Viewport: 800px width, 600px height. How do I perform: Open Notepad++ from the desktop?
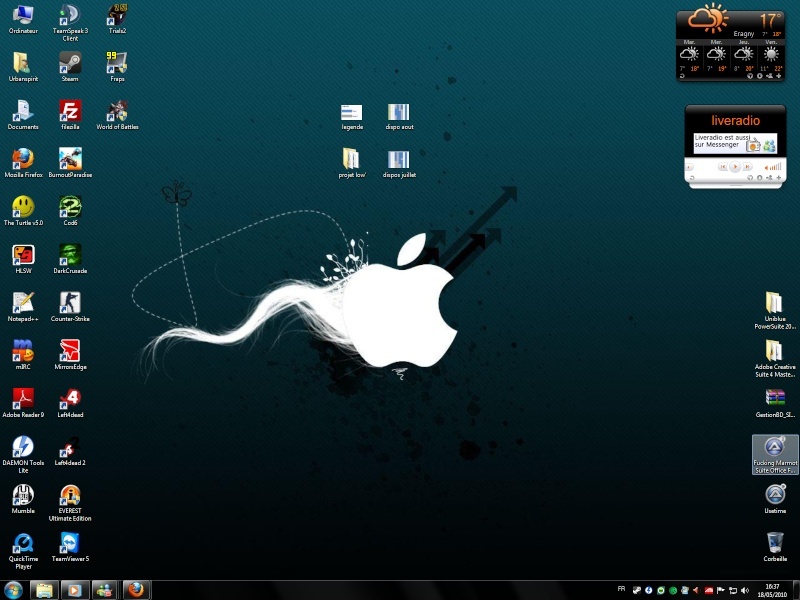(x=23, y=307)
